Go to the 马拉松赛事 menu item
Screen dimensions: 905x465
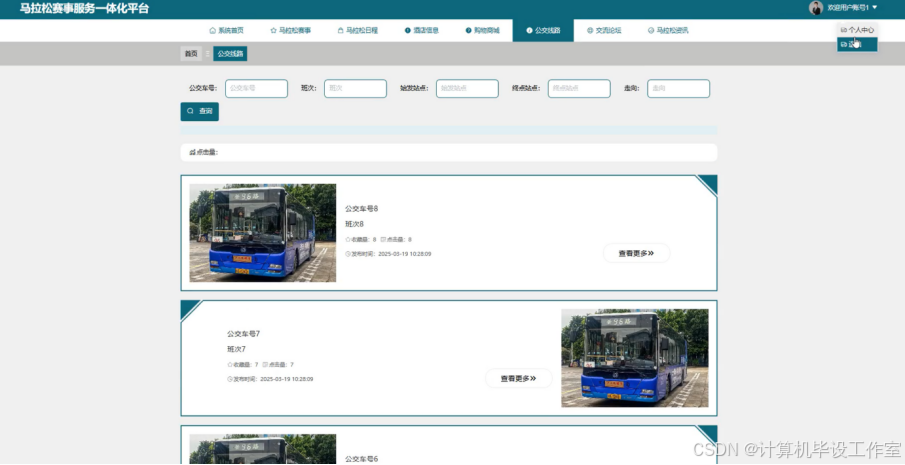(x=290, y=31)
